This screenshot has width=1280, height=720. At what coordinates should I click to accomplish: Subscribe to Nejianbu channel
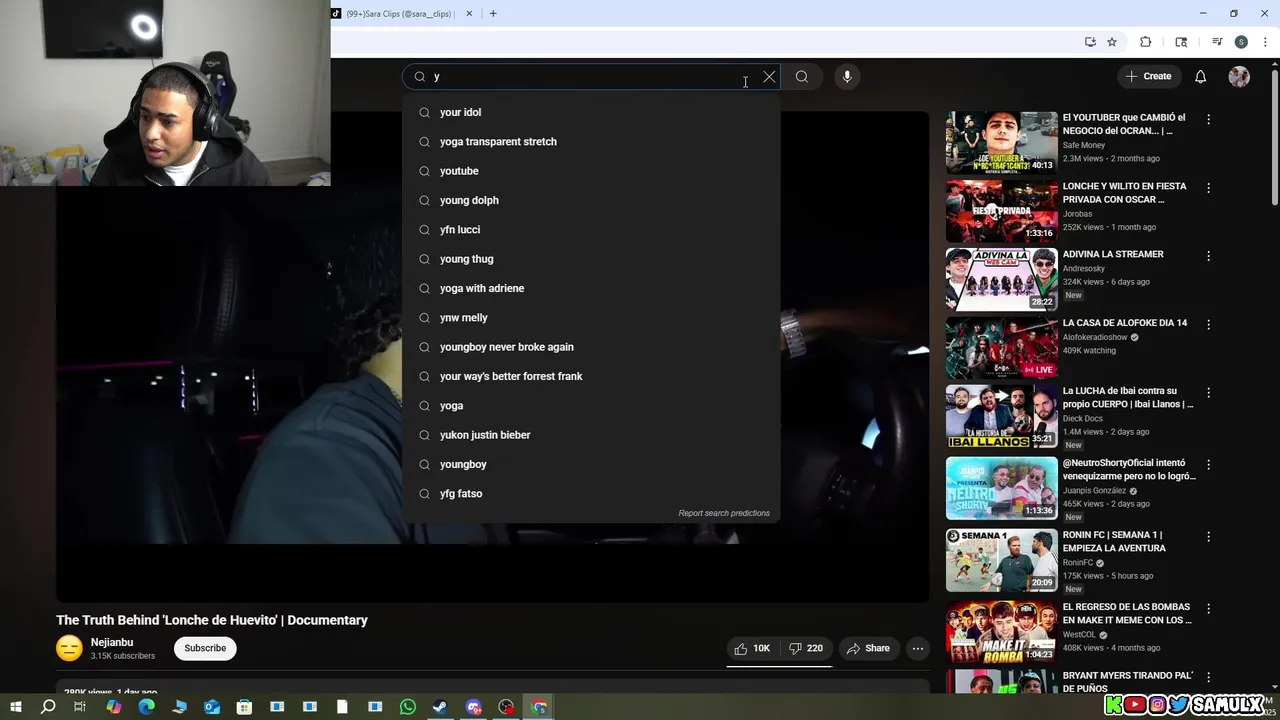click(205, 648)
